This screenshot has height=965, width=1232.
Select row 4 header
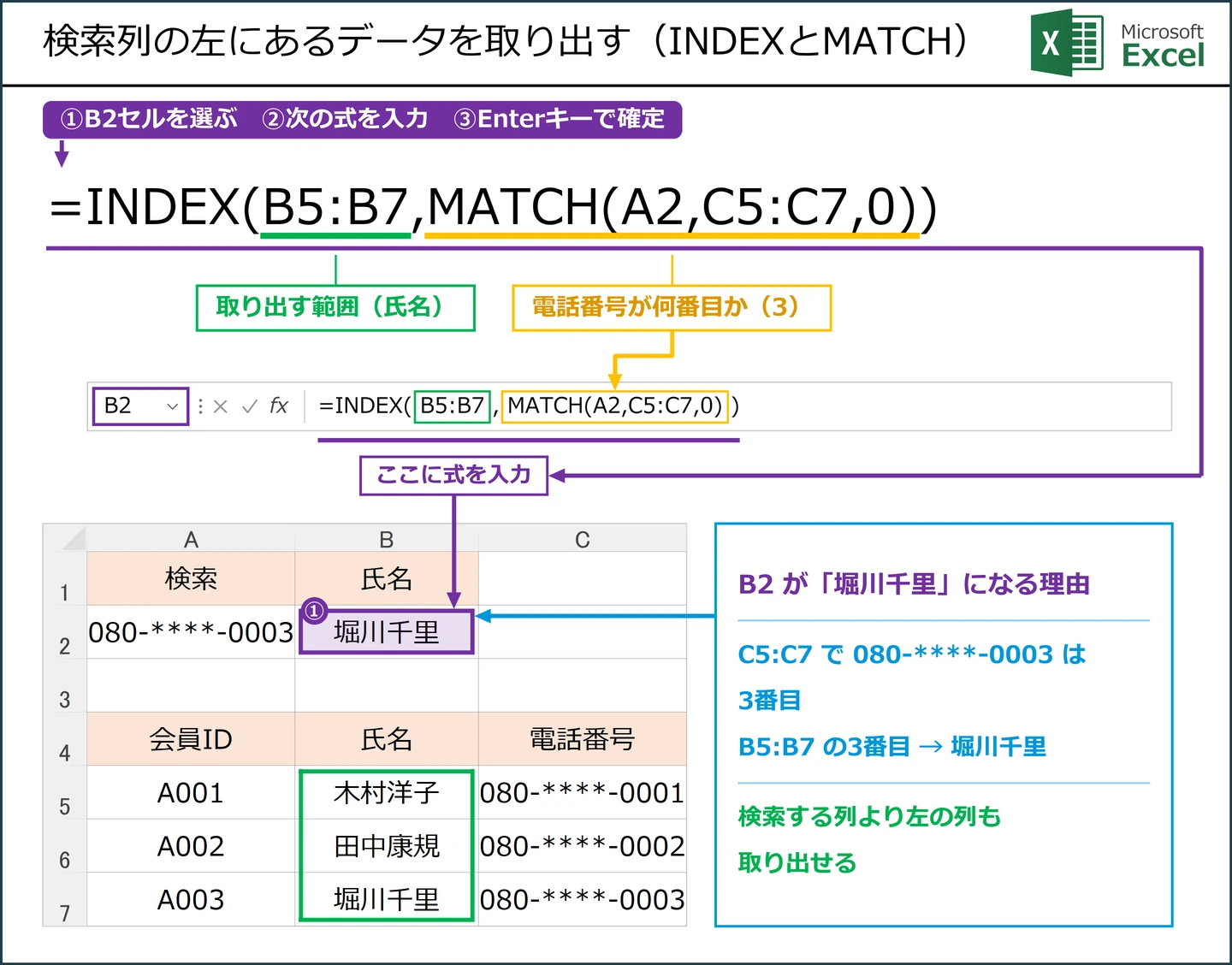point(65,739)
